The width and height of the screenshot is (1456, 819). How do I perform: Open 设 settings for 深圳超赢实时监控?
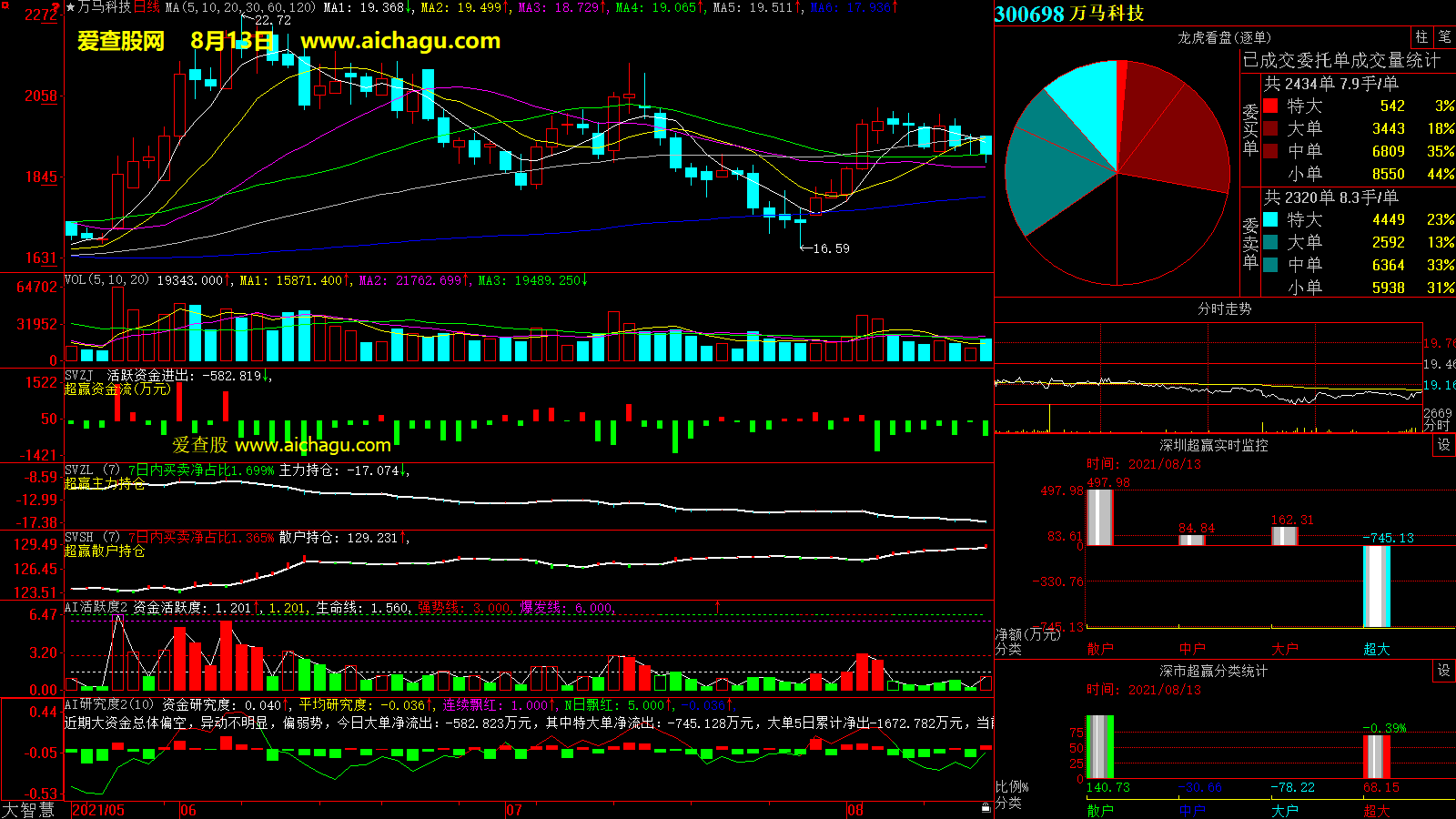tap(1443, 445)
